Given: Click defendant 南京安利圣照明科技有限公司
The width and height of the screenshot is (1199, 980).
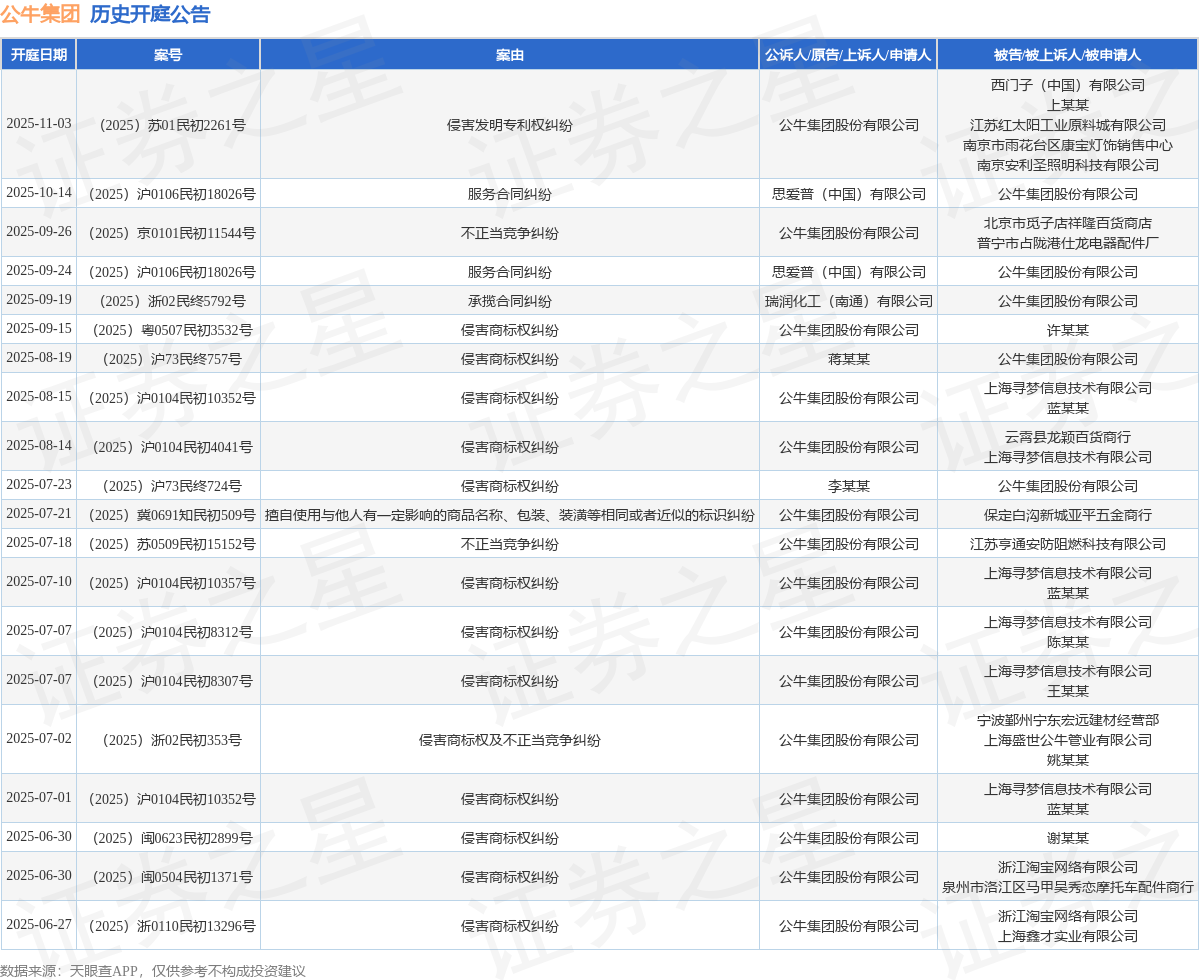Looking at the screenshot, I should pyautogui.click(x=1067, y=164).
